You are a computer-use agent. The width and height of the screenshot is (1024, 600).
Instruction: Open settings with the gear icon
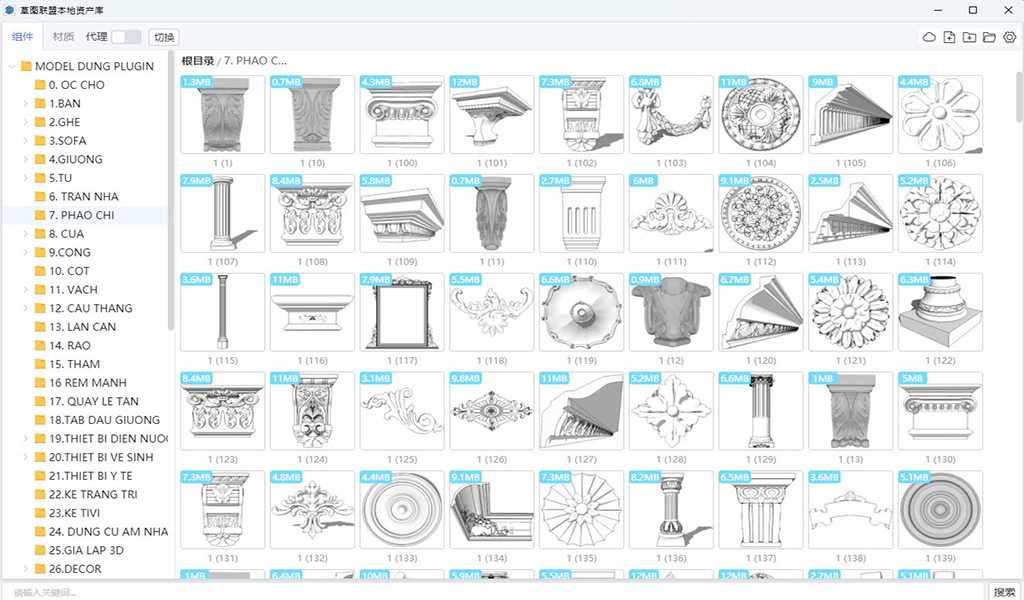tap(1009, 37)
